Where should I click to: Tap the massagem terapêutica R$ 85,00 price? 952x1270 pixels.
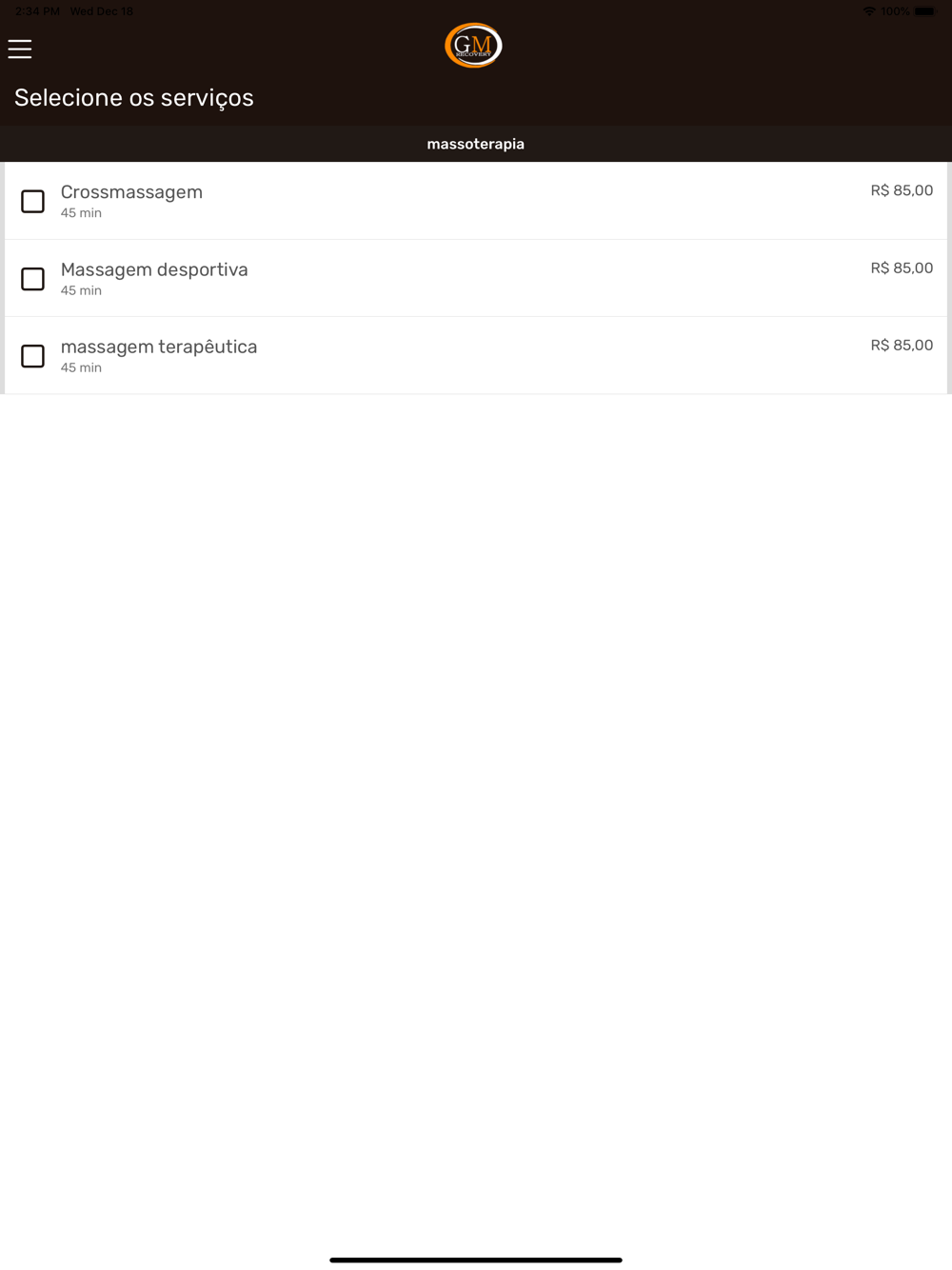click(902, 346)
